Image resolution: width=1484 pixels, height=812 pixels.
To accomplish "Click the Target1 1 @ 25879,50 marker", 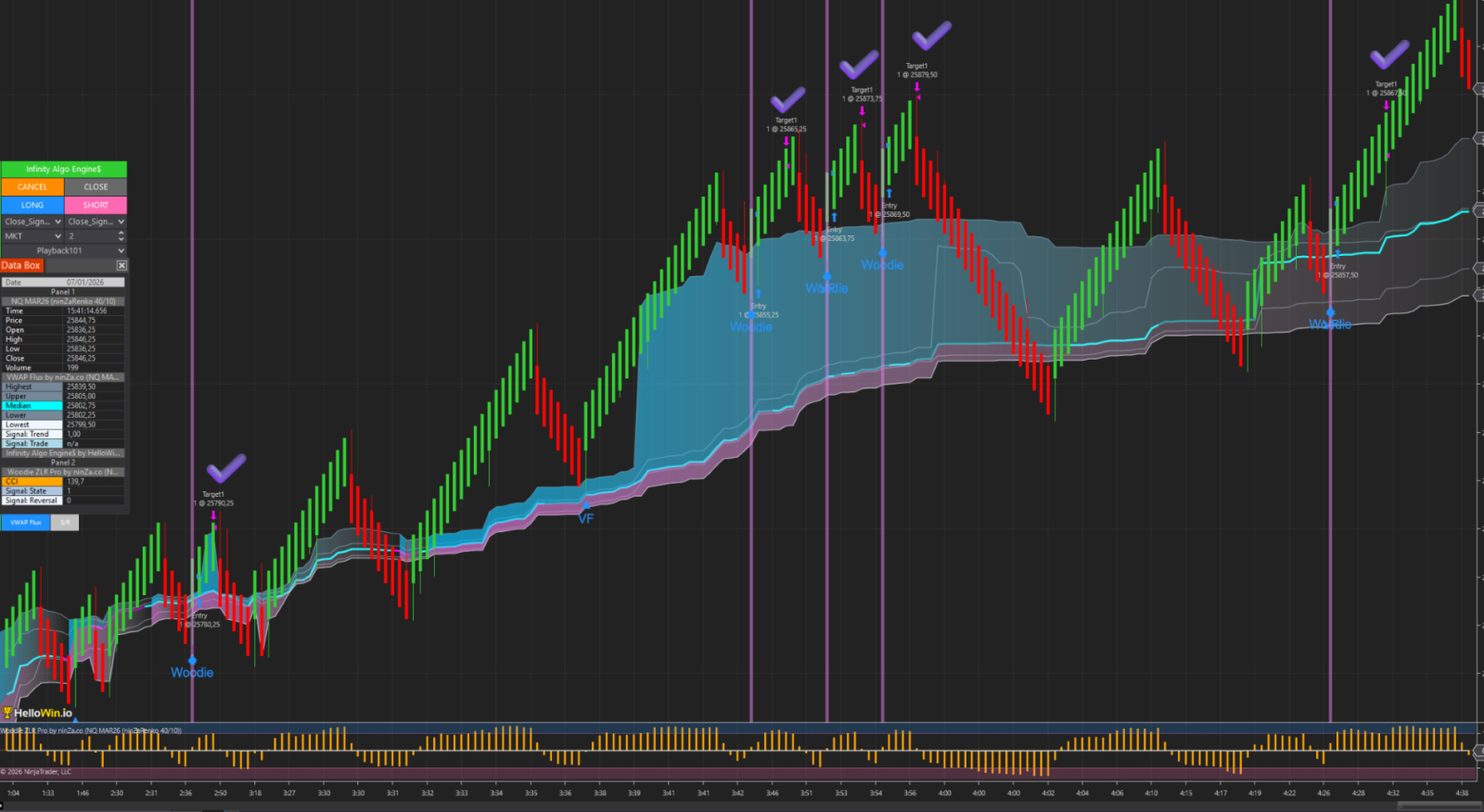I will [916, 70].
